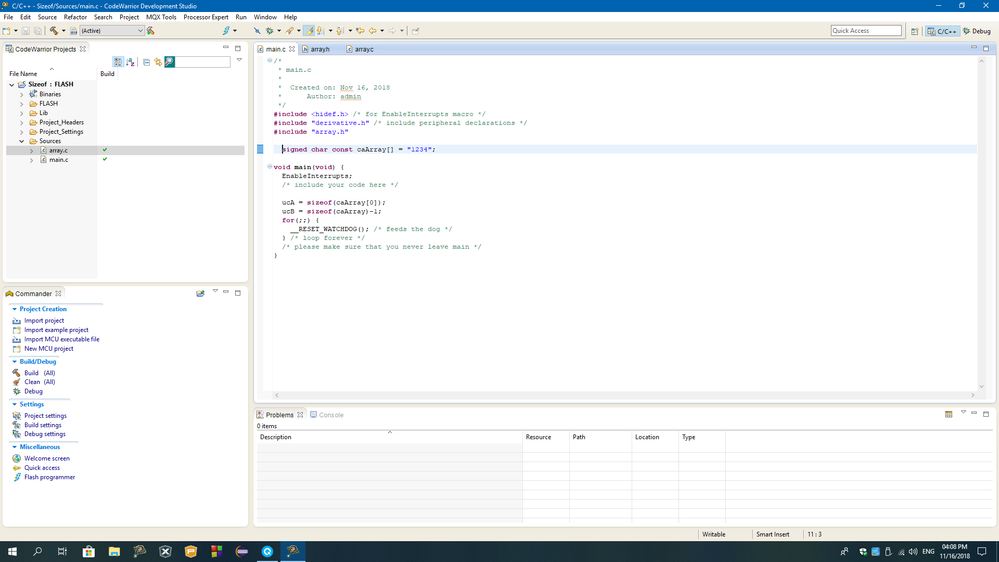Expand the Project_Headers folder
This screenshot has width=999, height=562.
coord(22,122)
